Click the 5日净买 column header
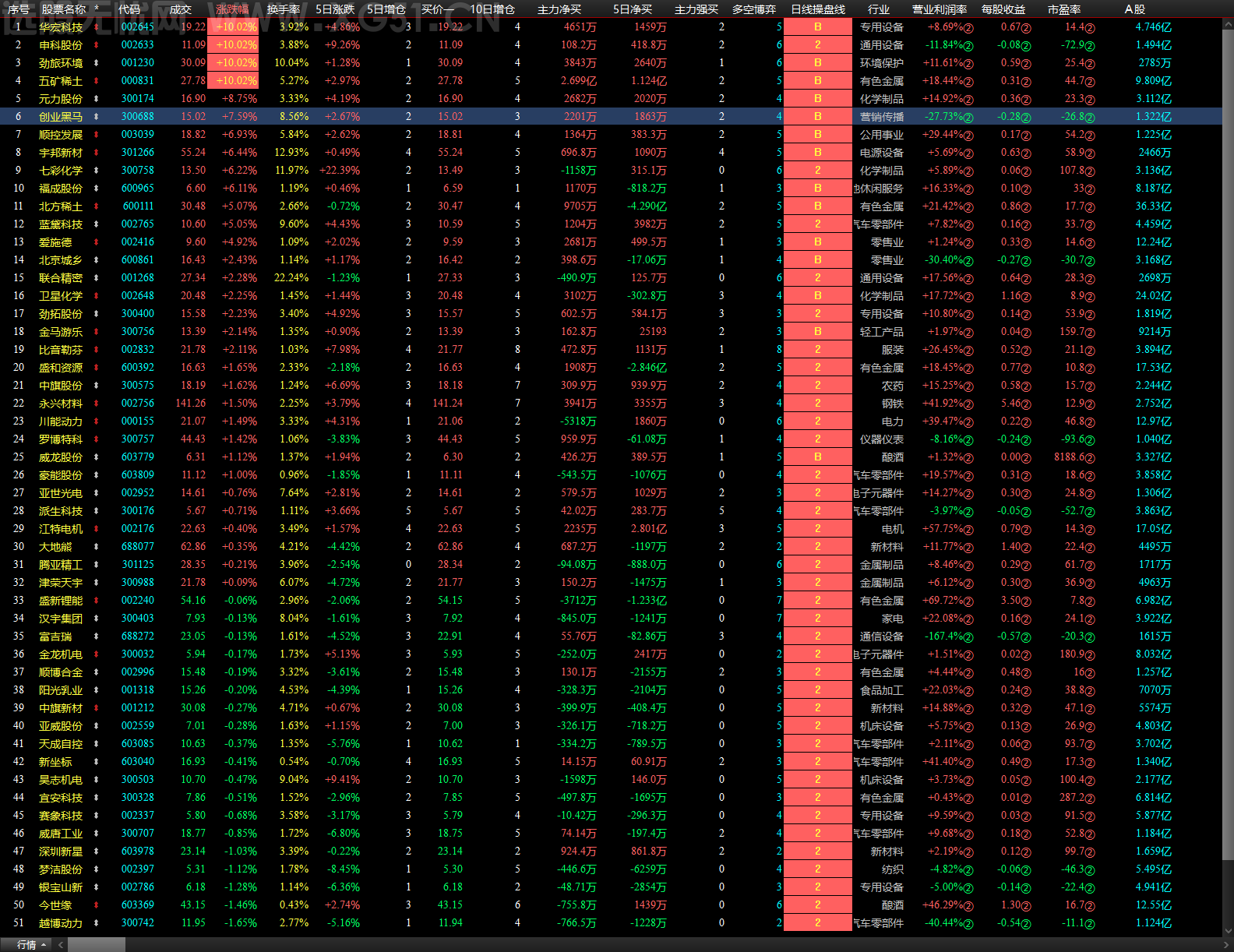The image size is (1234, 952). point(633,9)
